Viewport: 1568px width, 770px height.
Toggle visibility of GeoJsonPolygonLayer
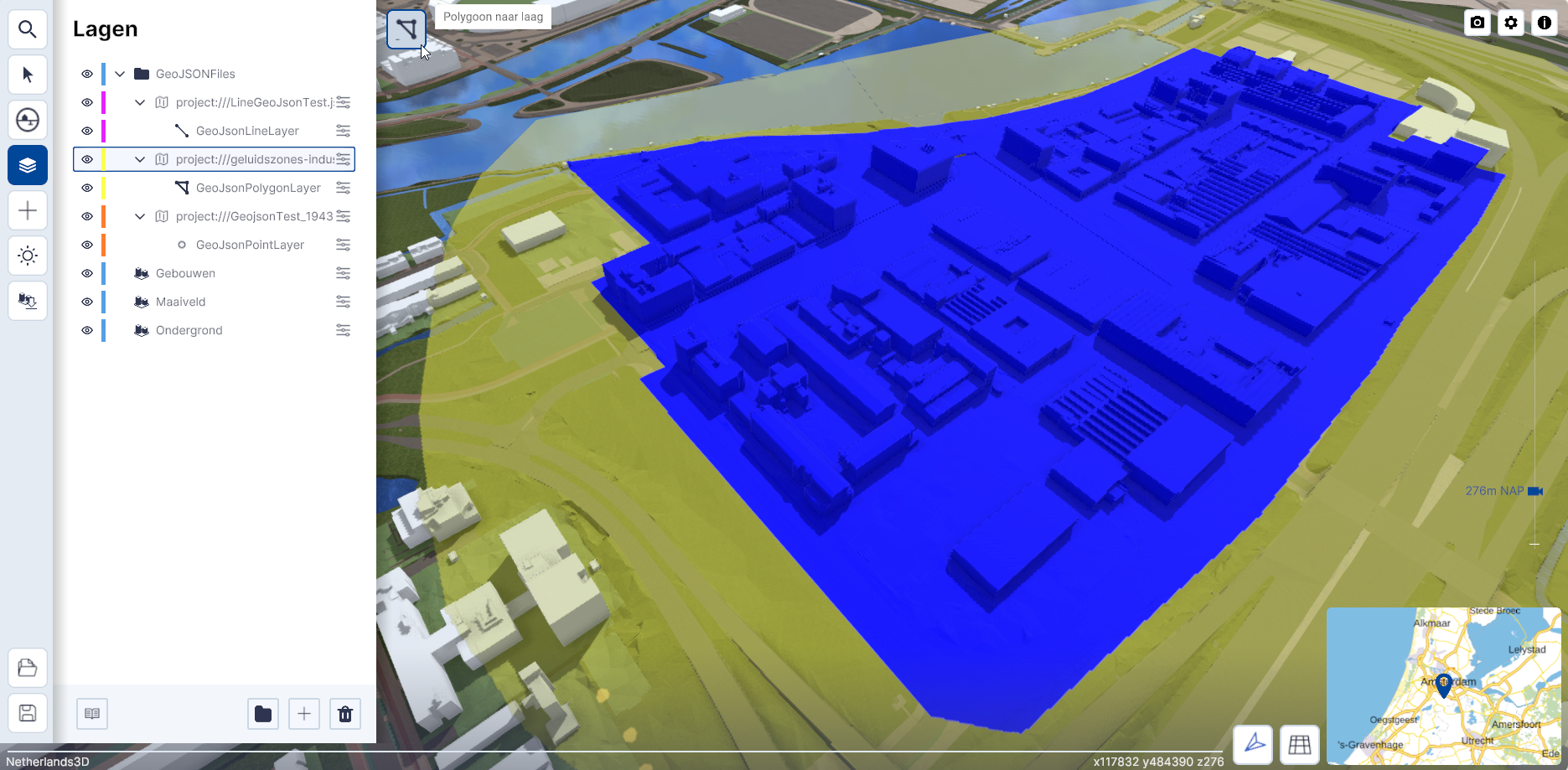tap(87, 188)
